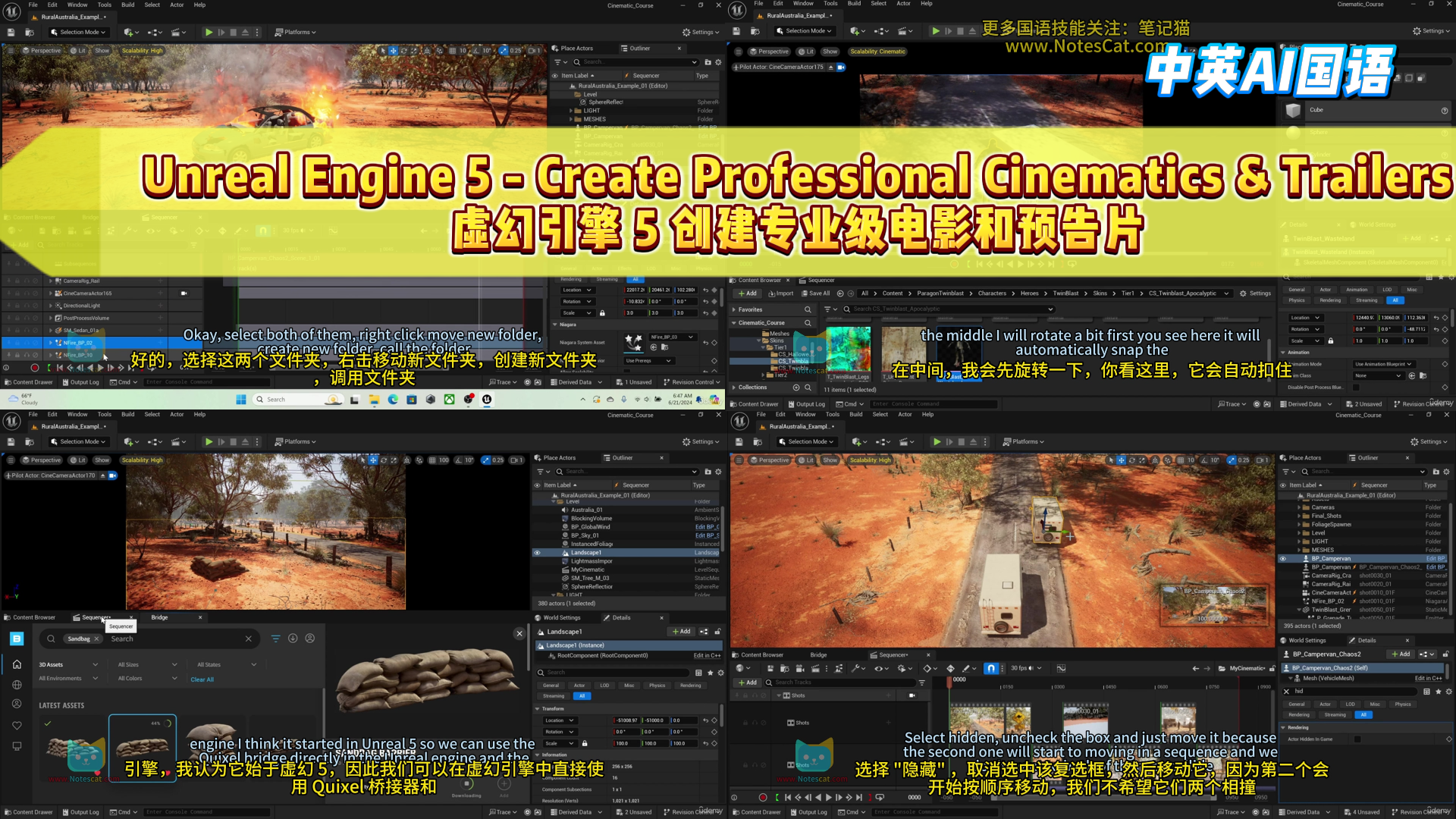Select translate gizmo icon in bottom-right viewport

[x=1122, y=460]
